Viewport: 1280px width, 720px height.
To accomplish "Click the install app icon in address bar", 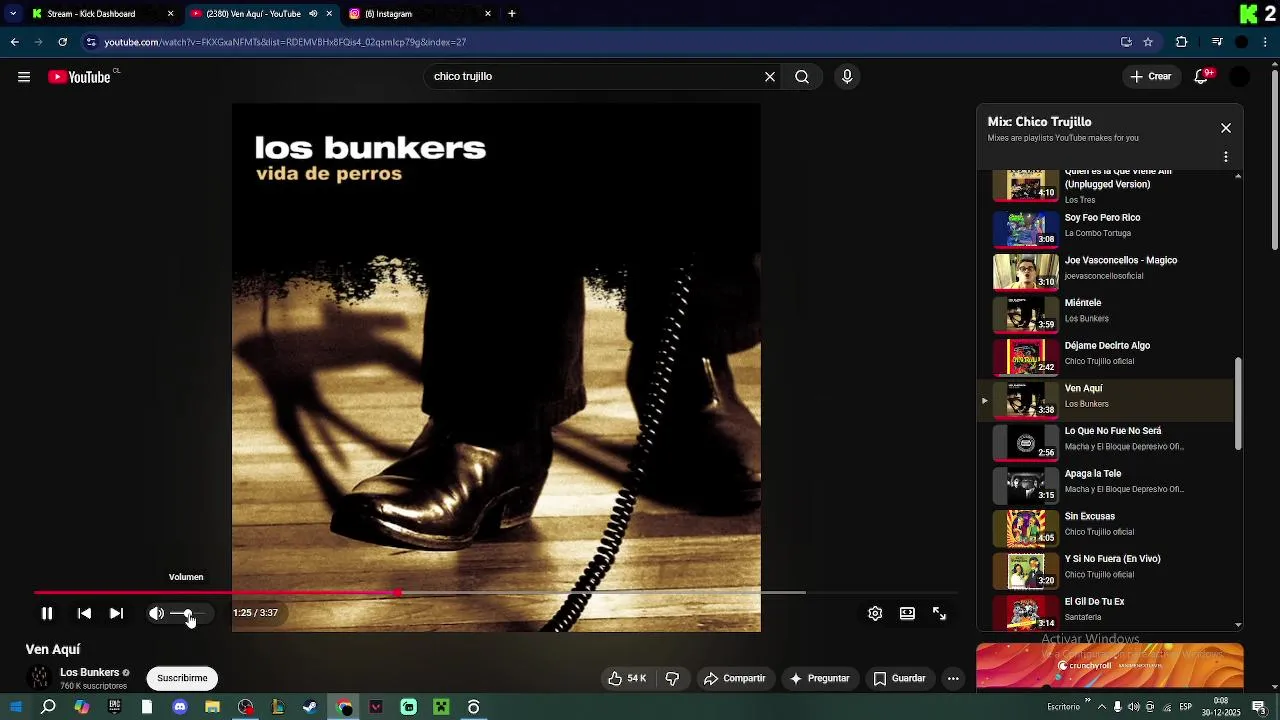I will coord(1126,42).
